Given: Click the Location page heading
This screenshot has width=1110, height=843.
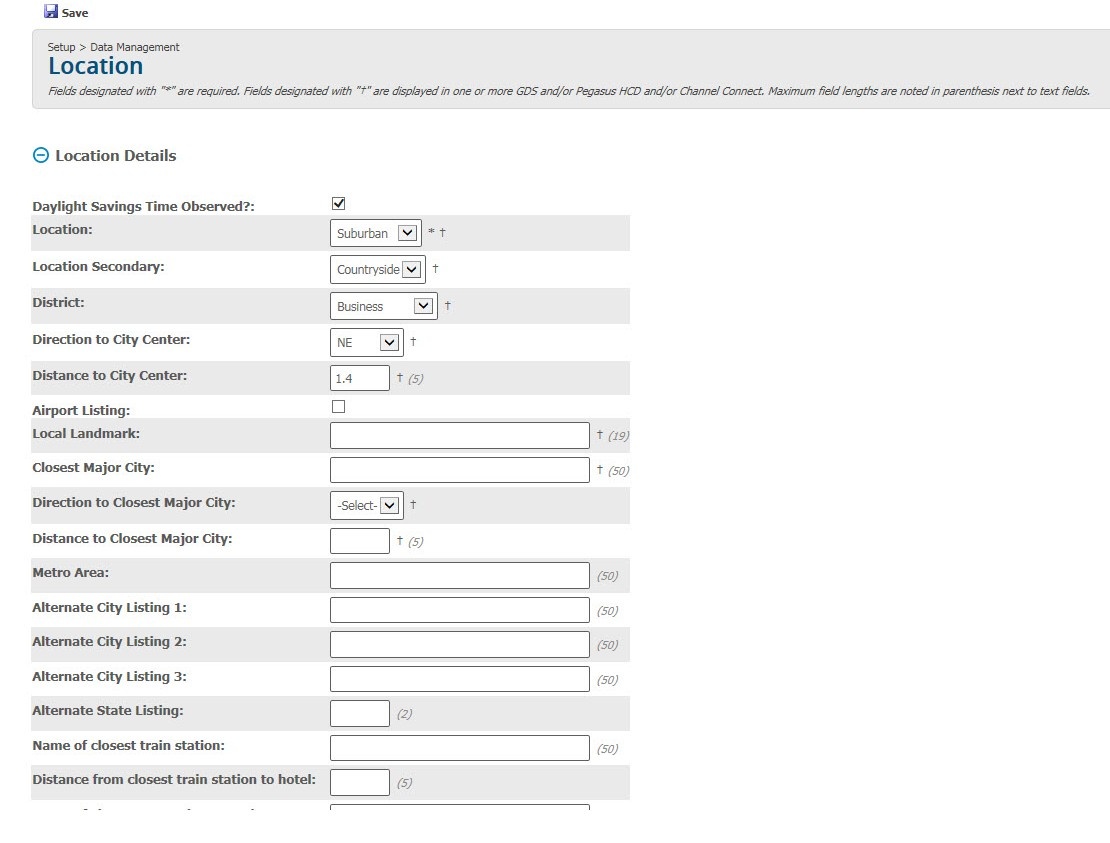Looking at the screenshot, I should tap(96, 66).
